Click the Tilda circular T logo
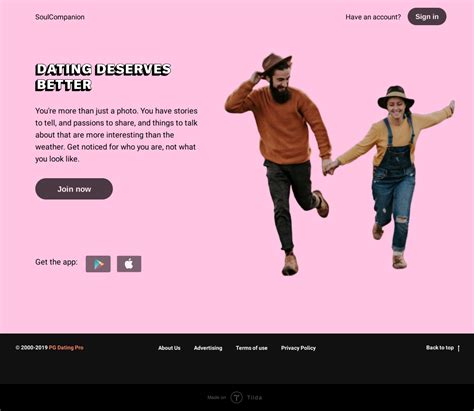Viewport: 474px width, 411px height. [236, 397]
